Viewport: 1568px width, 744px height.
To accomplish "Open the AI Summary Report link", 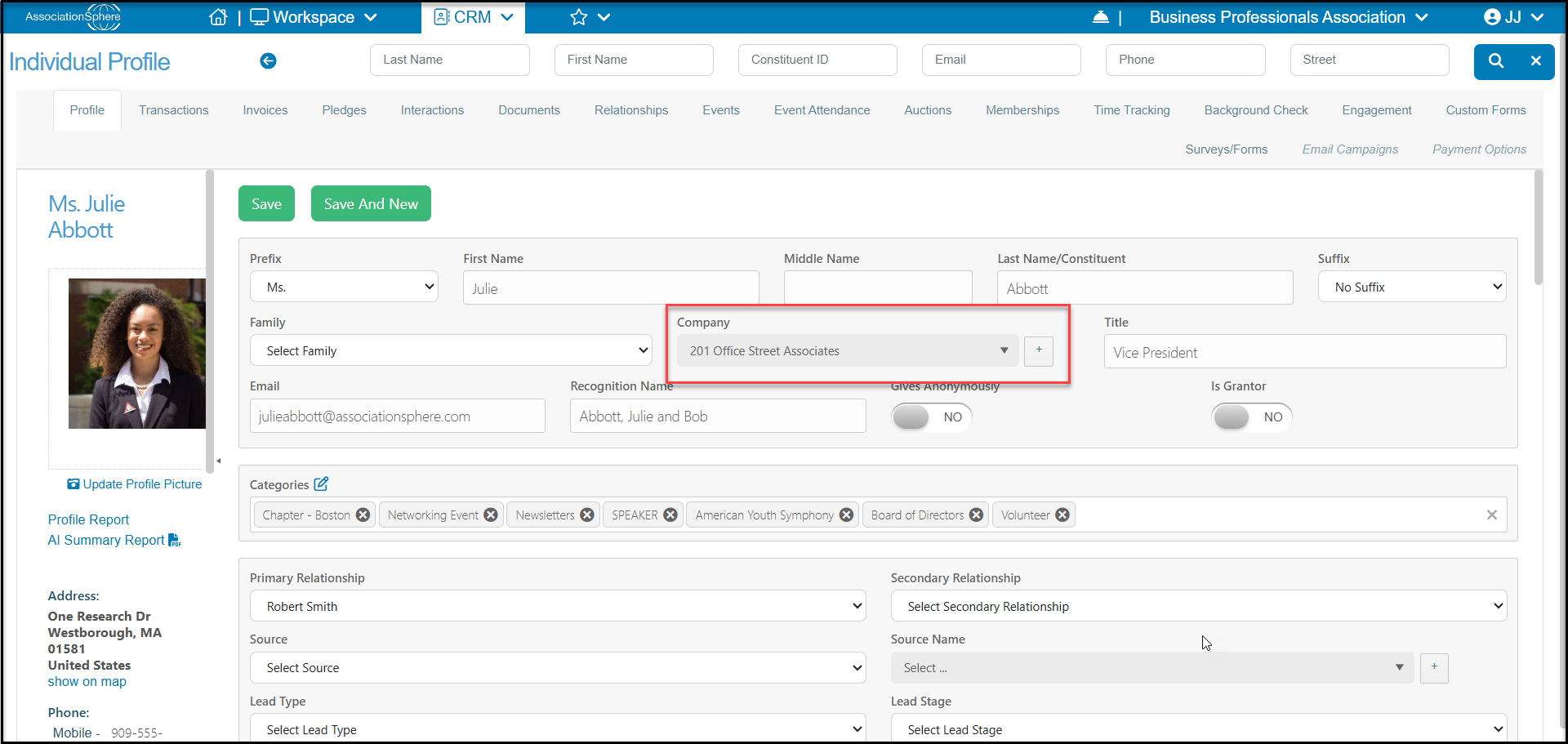I will pyautogui.click(x=114, y=540).
